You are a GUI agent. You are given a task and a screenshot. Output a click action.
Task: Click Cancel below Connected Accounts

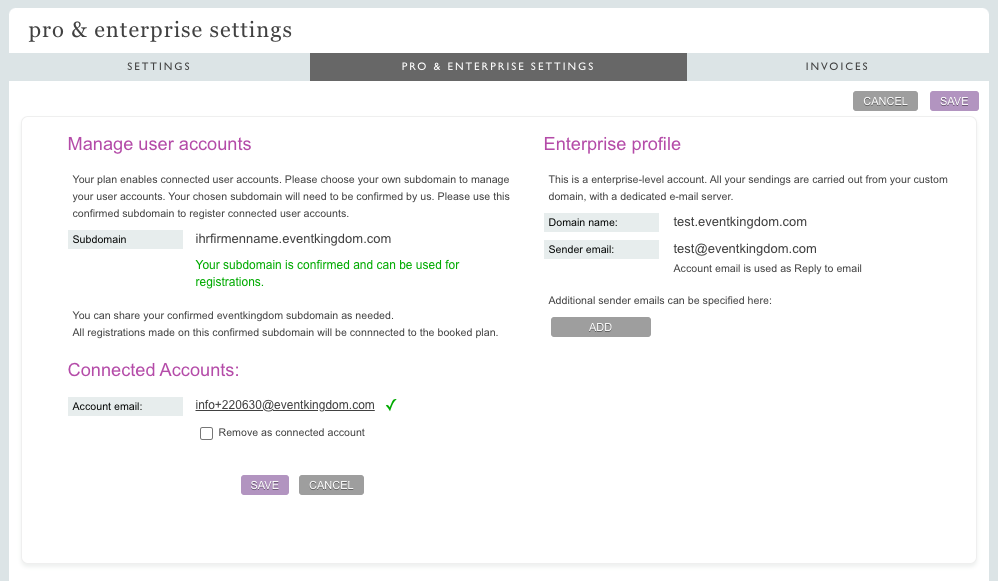click(331, 485)
